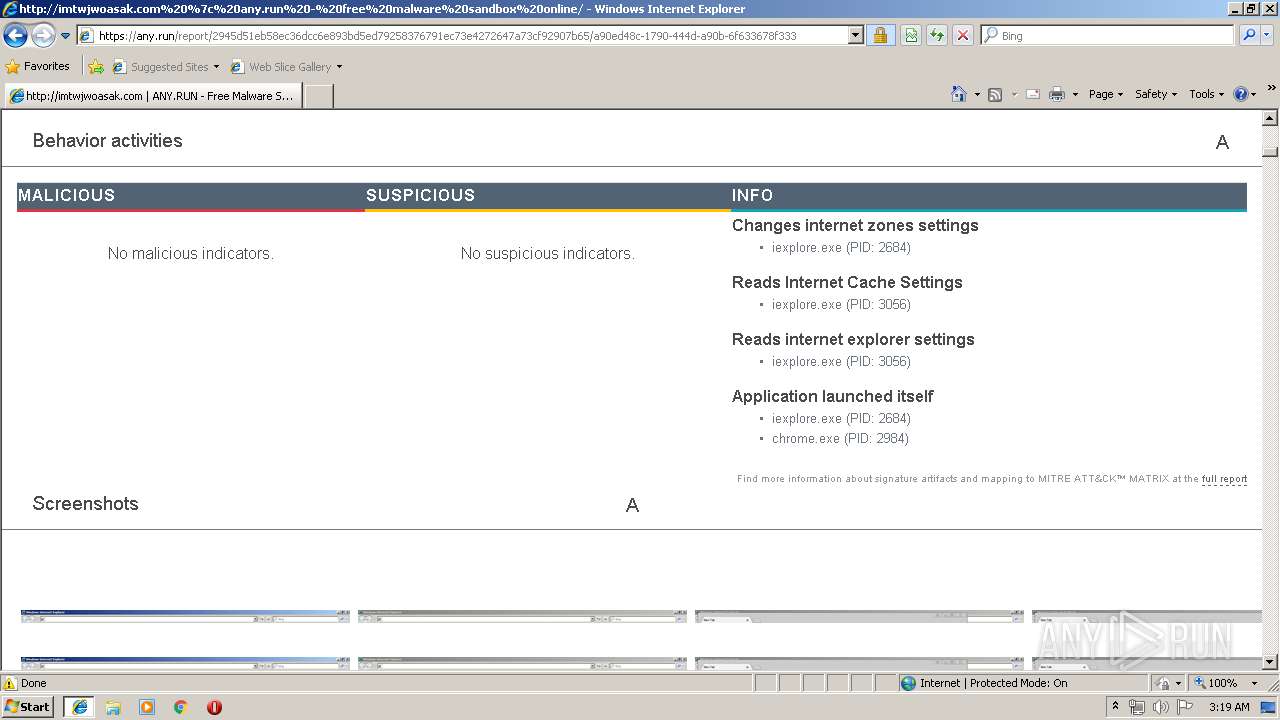Image resolution: width=1280 pixels, height=720 pixels.
Task: Show hidden tray icons arrow
Action: pyautogui.click(x=1116, y=707)
